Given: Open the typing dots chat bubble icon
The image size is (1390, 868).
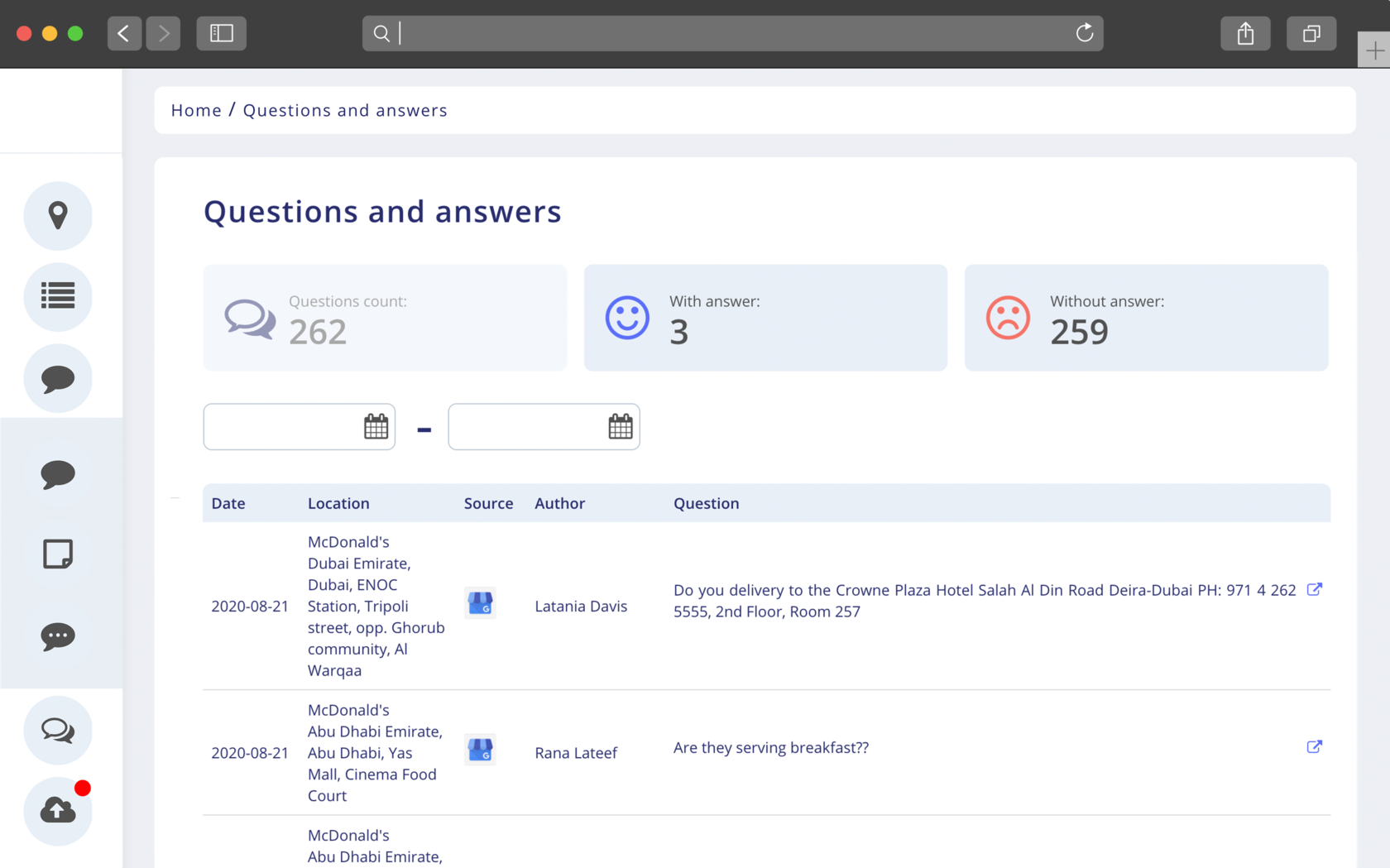Looking at the screenshot, I should [58, 635].
